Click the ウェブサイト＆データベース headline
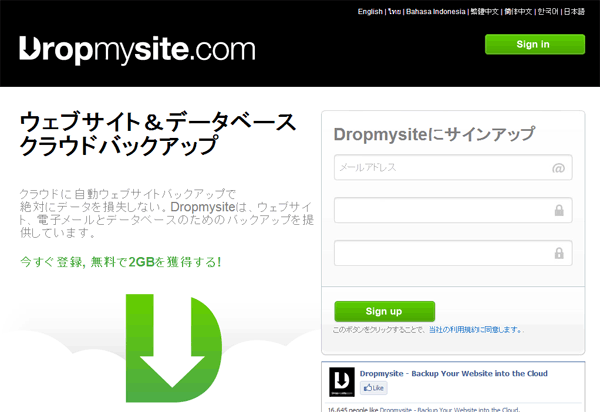The height and width of the screenshot is (412, 600). pos(158,122)
